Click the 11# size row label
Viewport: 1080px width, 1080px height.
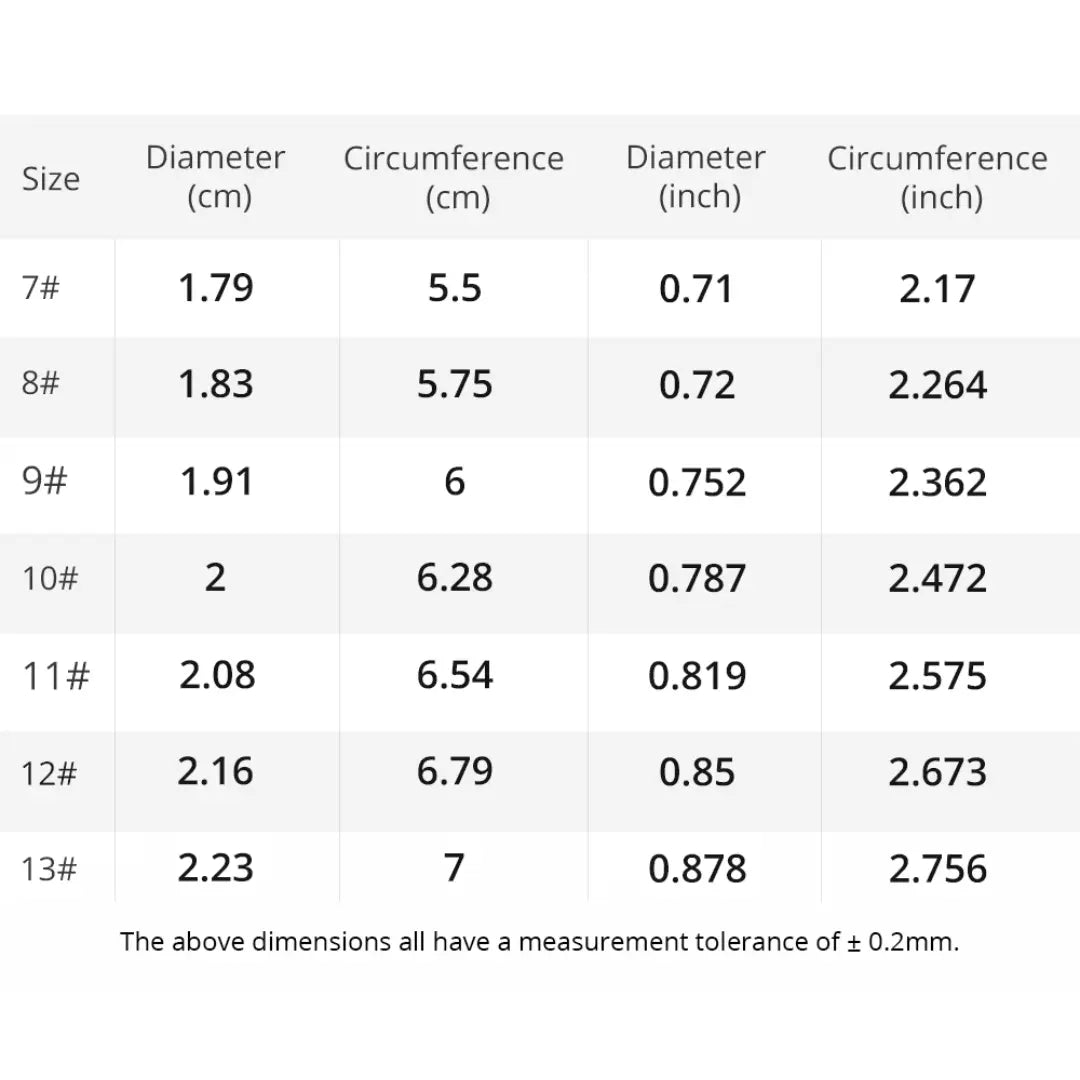[55, 676]
